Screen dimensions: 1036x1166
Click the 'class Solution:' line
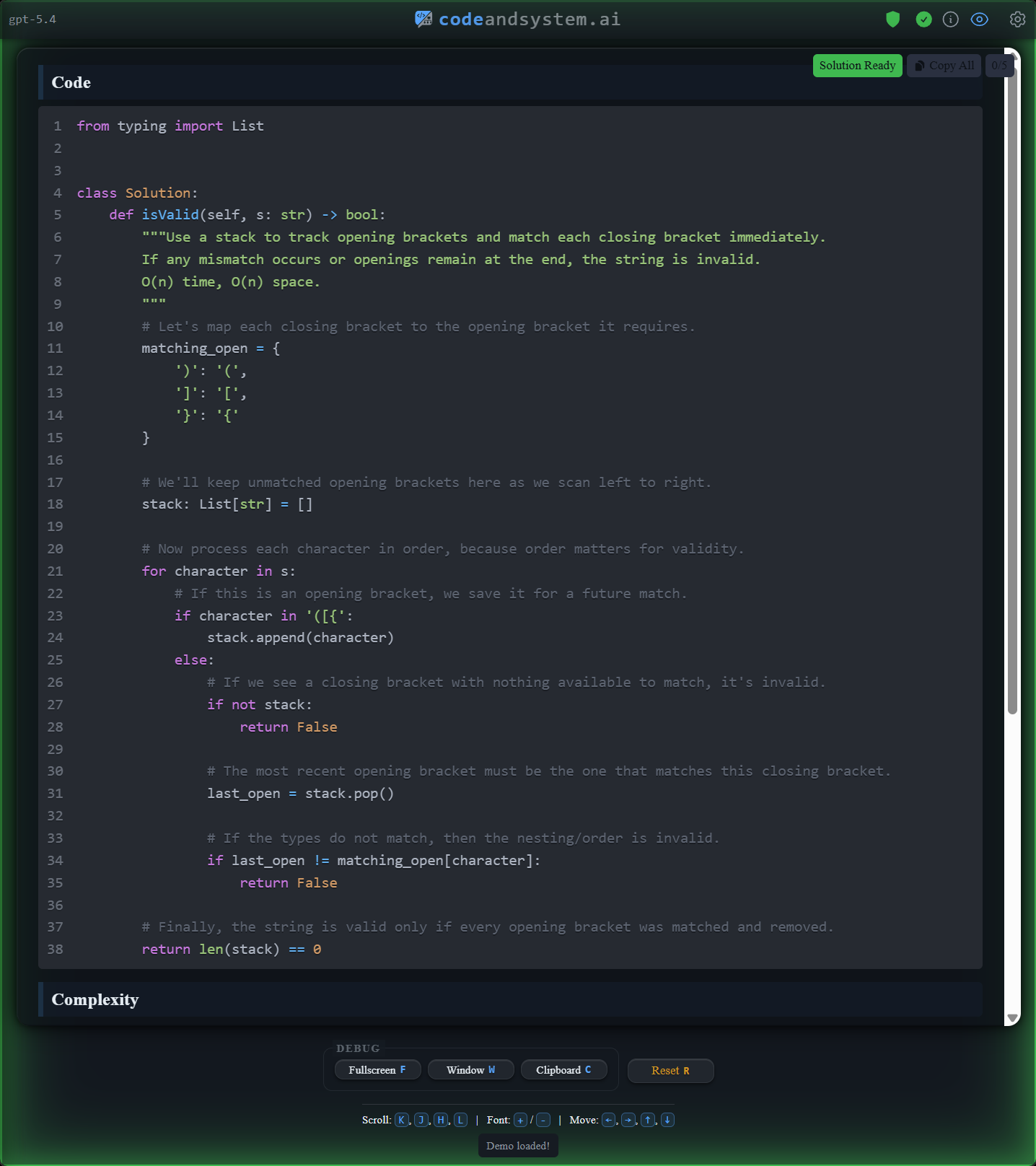[137, 193]
